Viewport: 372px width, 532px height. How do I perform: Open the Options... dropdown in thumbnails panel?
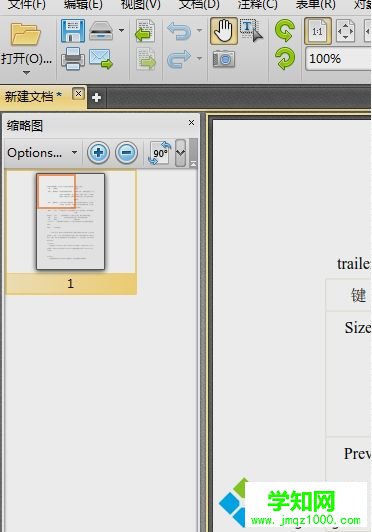coord(42,153)
